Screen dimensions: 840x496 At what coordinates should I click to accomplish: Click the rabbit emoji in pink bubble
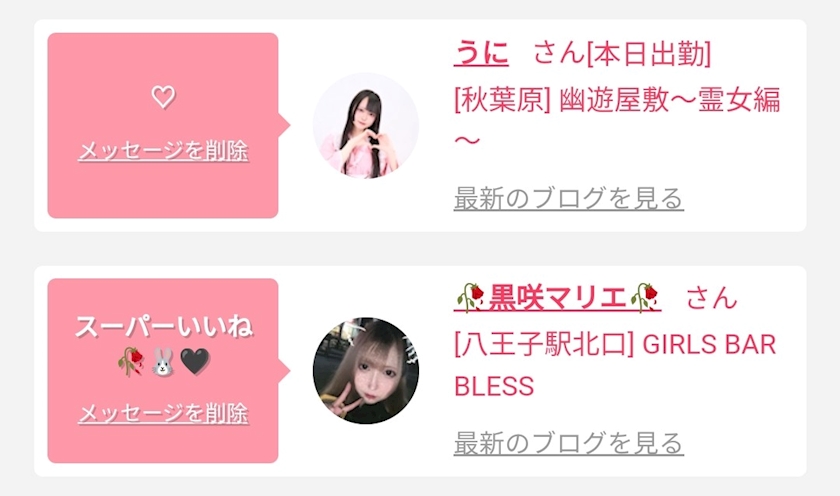163,362
